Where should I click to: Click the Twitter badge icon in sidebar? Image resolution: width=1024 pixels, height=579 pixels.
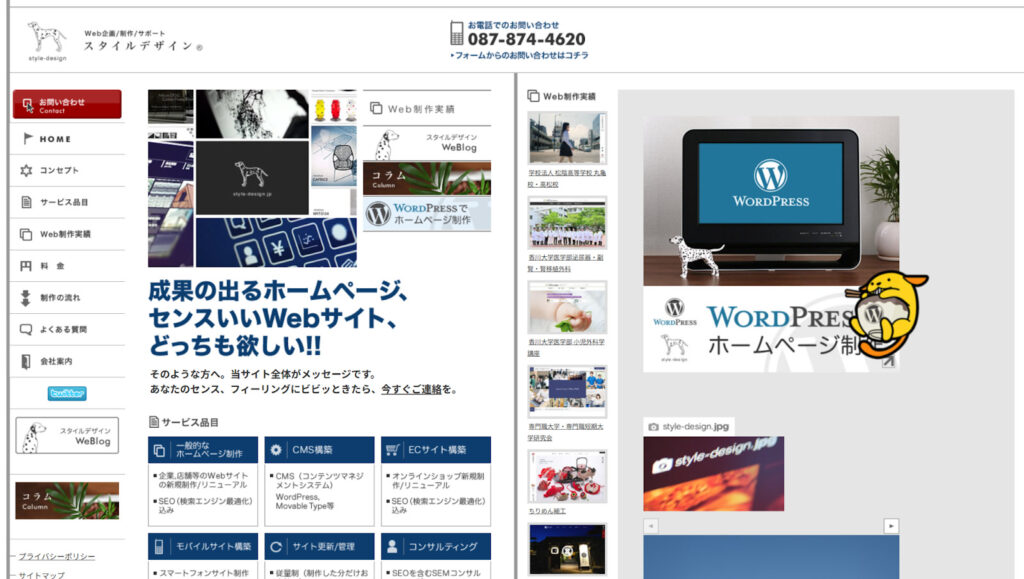click(x=67, y=393)
